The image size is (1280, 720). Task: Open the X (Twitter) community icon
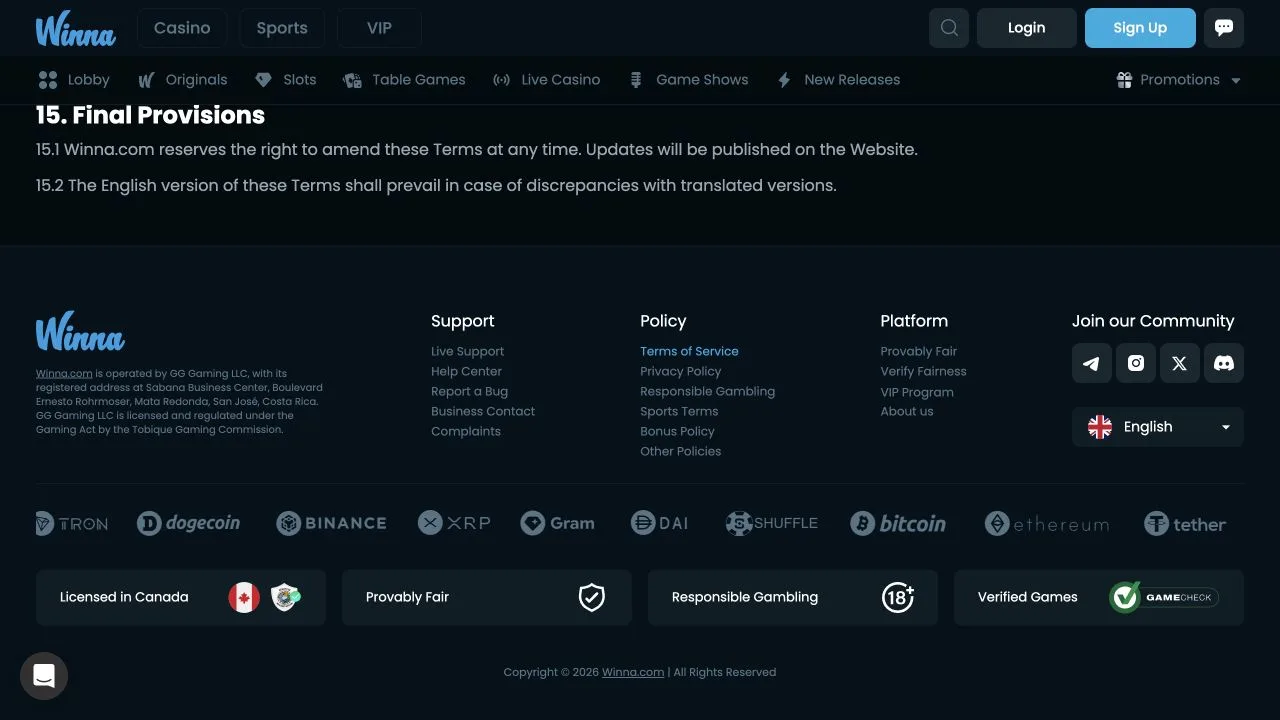pos(1180,363)
